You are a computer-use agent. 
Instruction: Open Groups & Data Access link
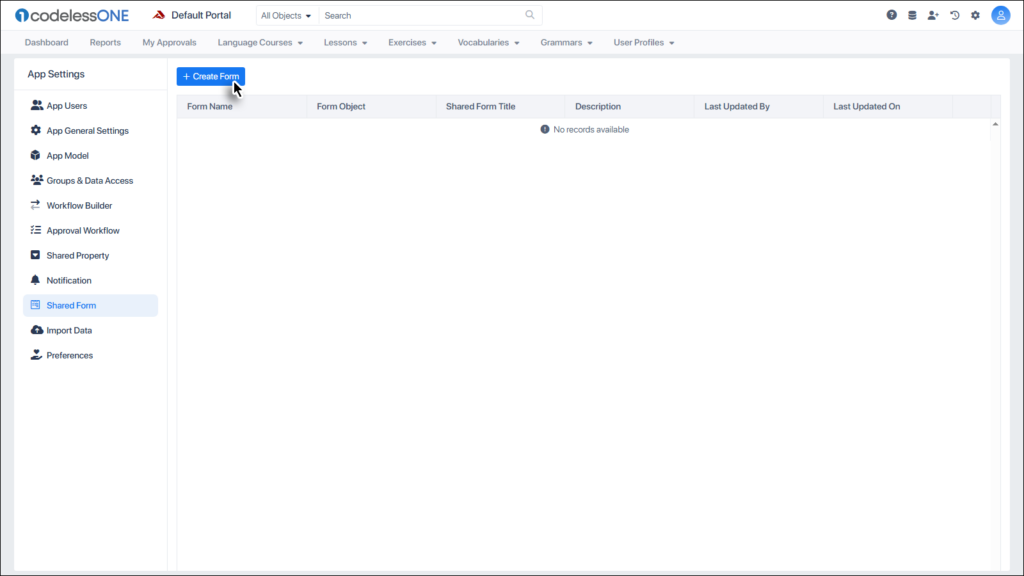[90, 180]
